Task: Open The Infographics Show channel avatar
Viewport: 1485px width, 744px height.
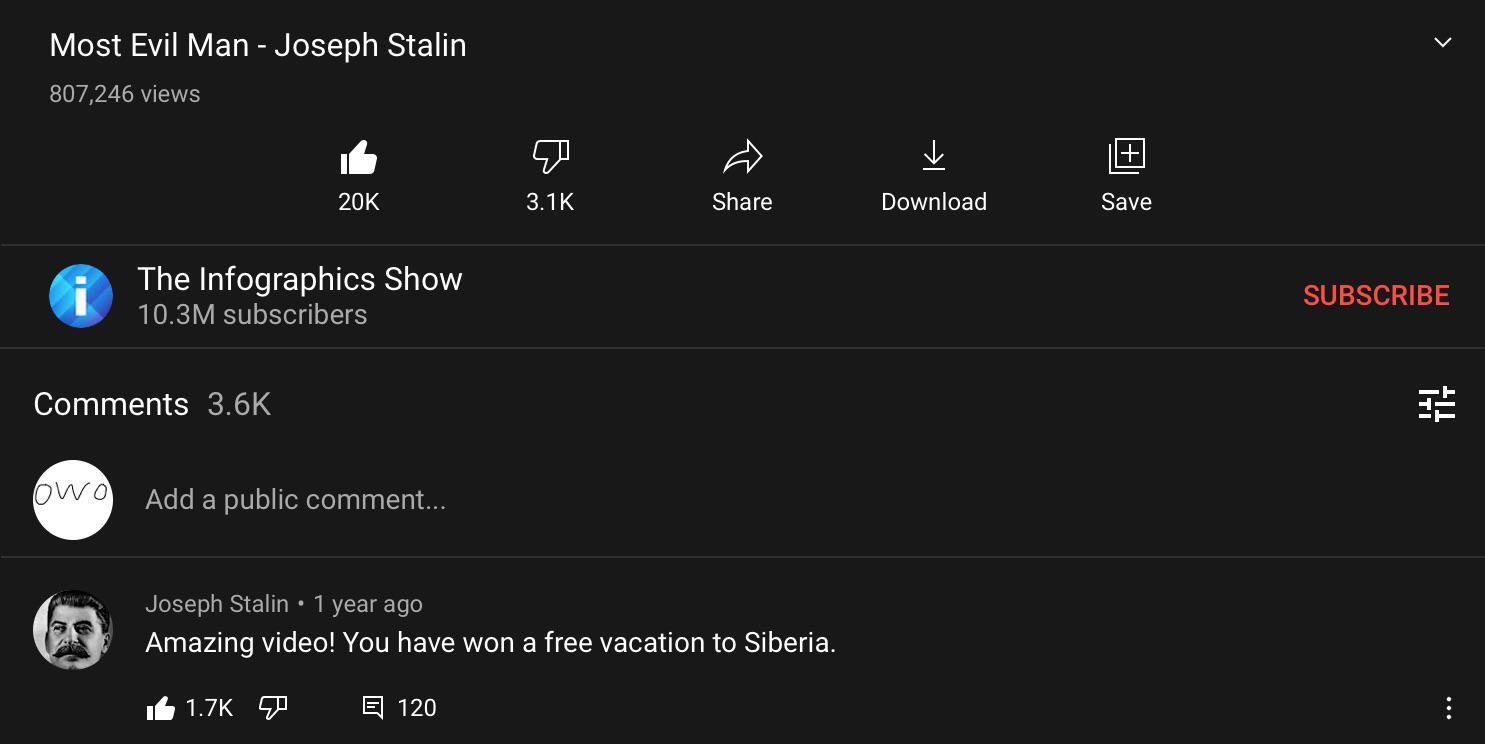Action: pos(81,296)
